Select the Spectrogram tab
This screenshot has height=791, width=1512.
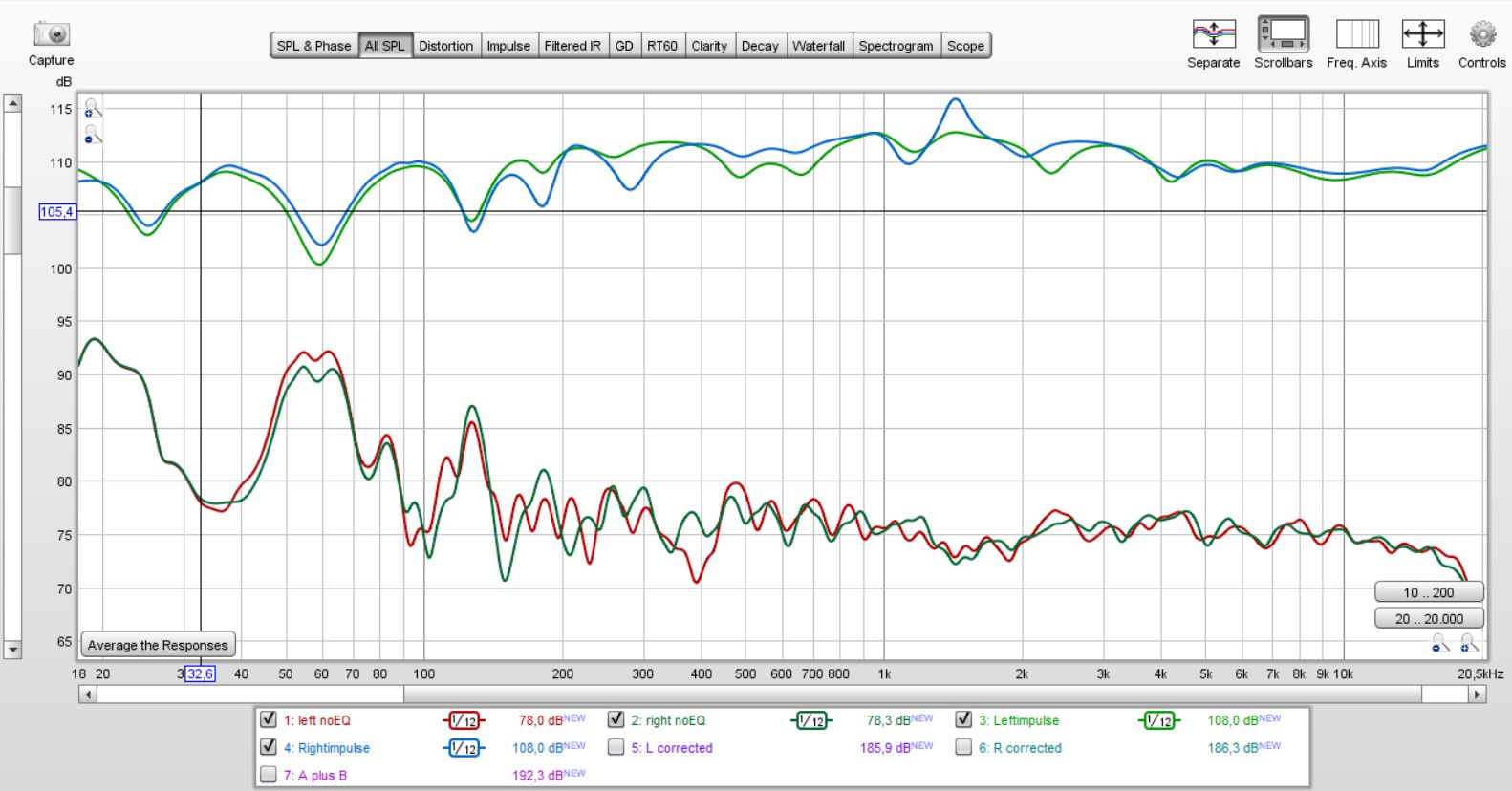coord(896,46)
